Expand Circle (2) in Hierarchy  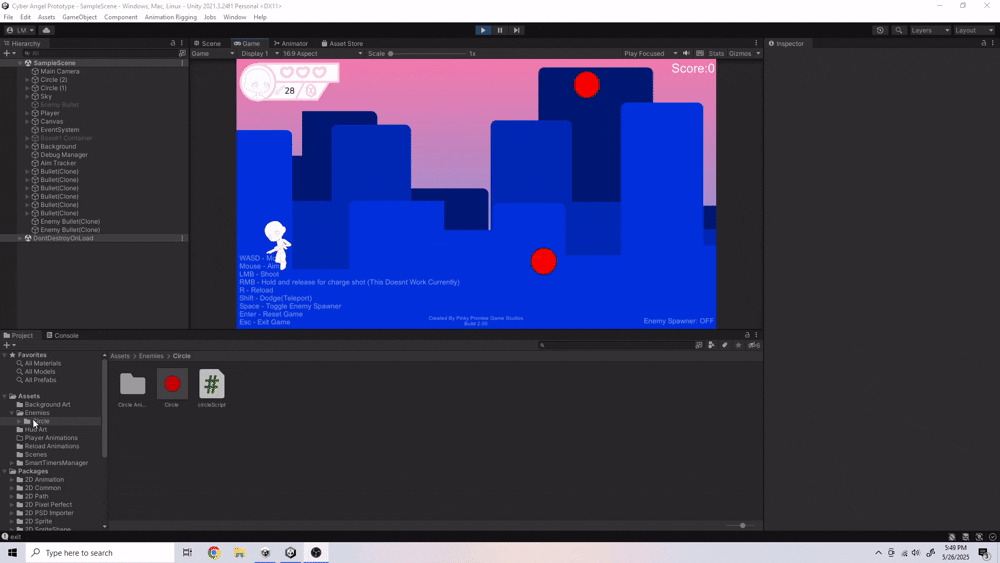27,80
